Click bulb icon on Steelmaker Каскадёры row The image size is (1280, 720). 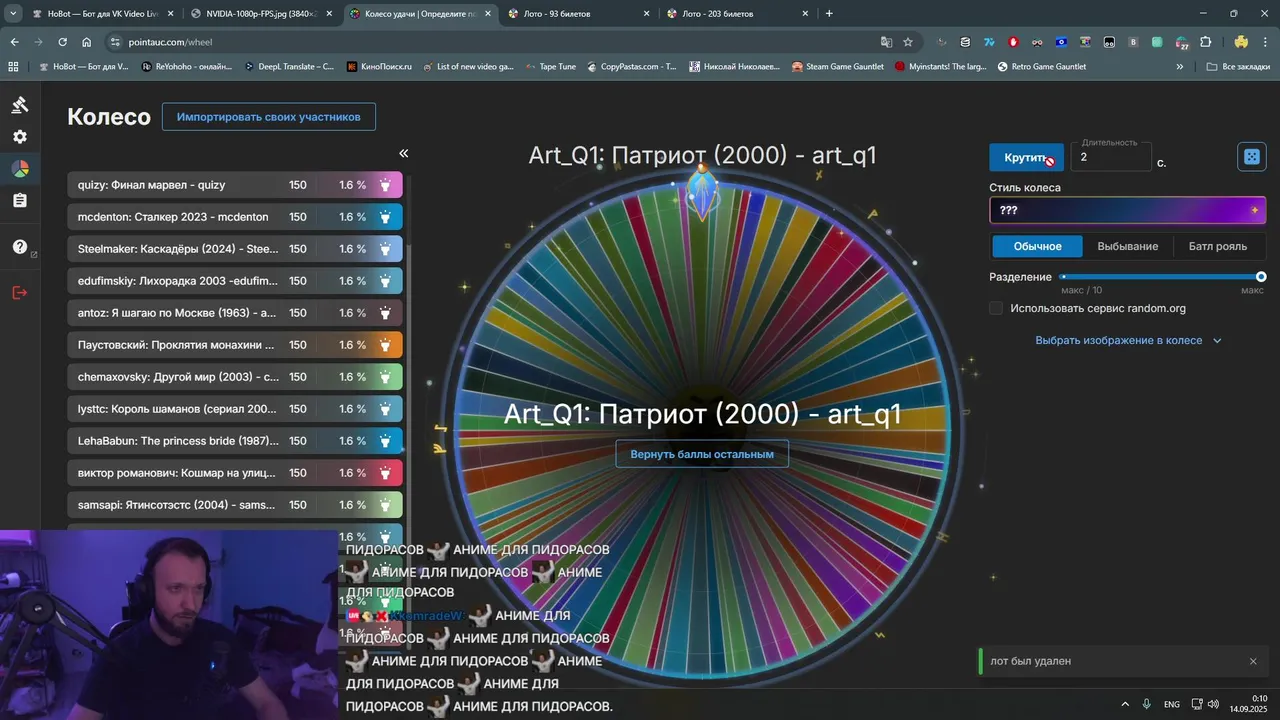point(386,249)
